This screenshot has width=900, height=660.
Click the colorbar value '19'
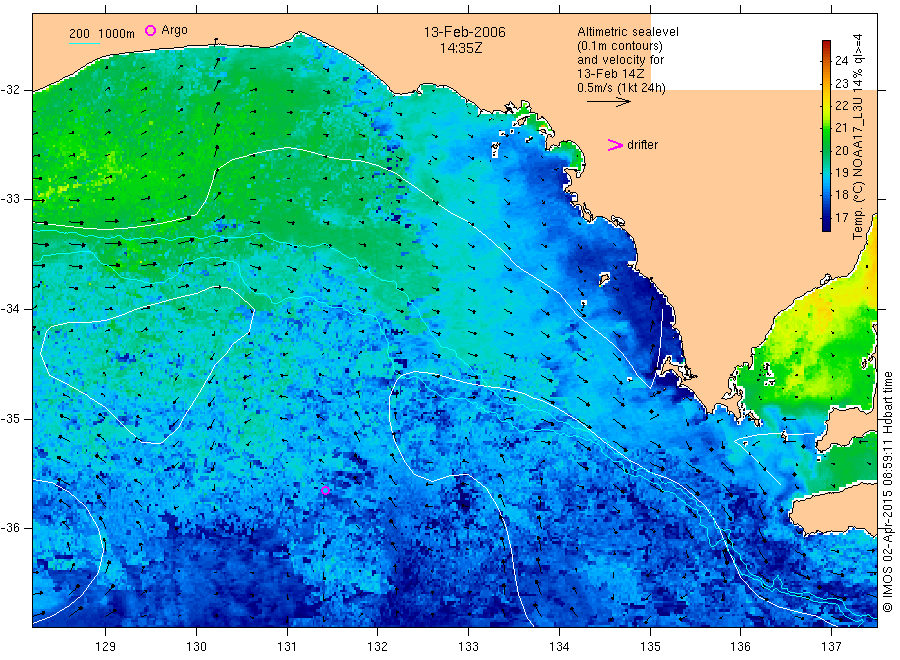pos(841,172)
